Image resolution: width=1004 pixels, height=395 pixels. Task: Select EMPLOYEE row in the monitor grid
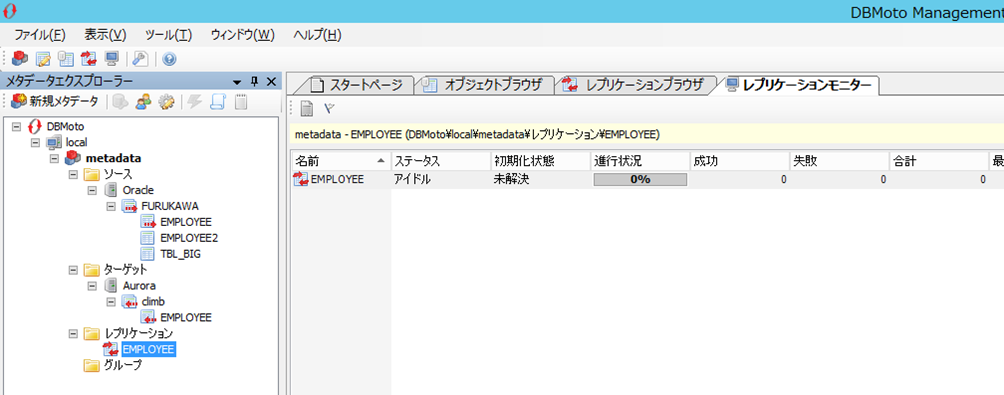[647, 180]
